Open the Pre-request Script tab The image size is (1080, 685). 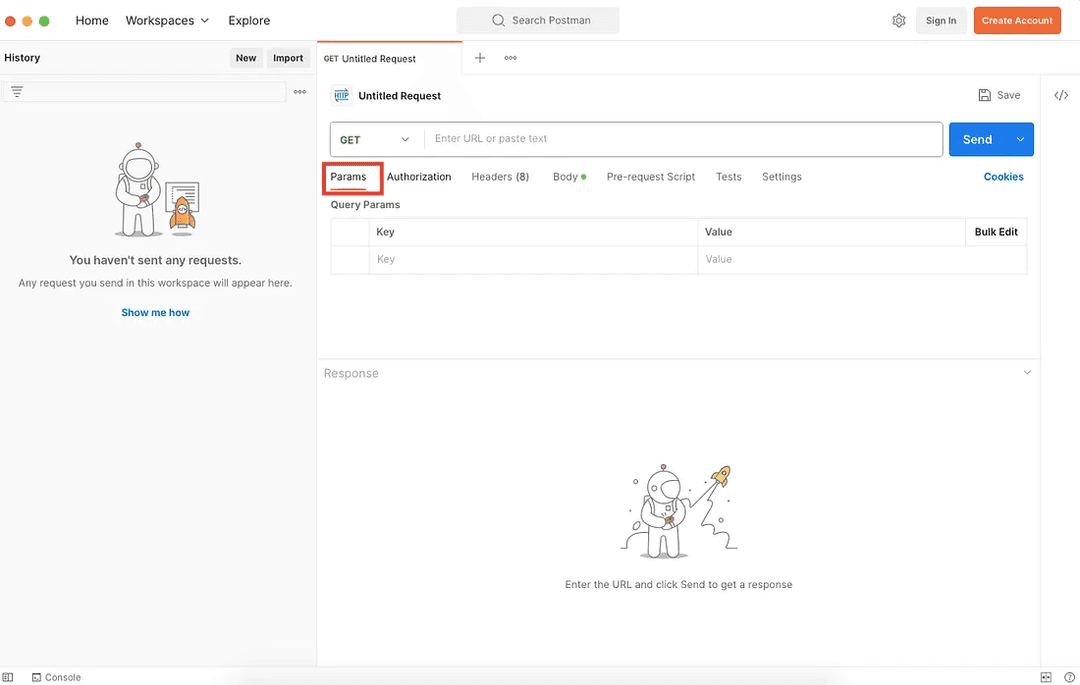click(651, 177)
